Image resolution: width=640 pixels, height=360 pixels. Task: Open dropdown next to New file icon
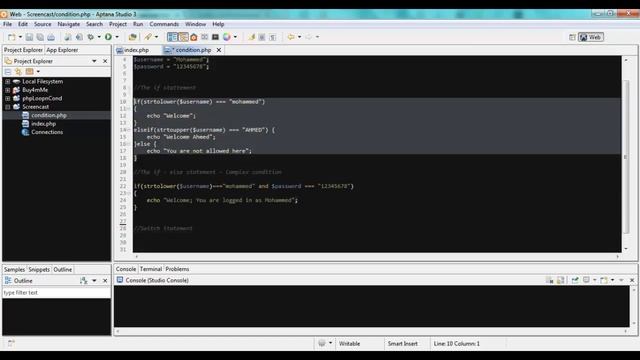(20, 37)
